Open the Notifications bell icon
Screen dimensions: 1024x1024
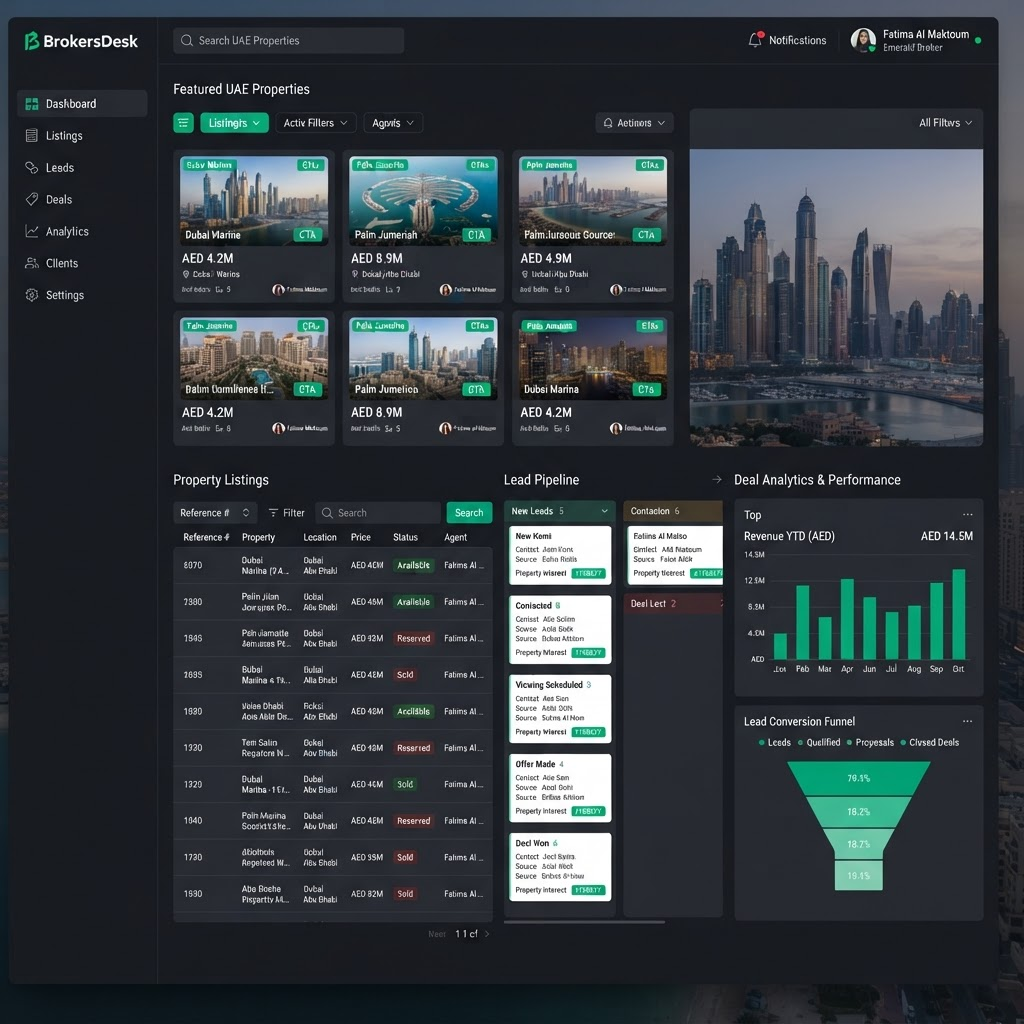[755, 40]
